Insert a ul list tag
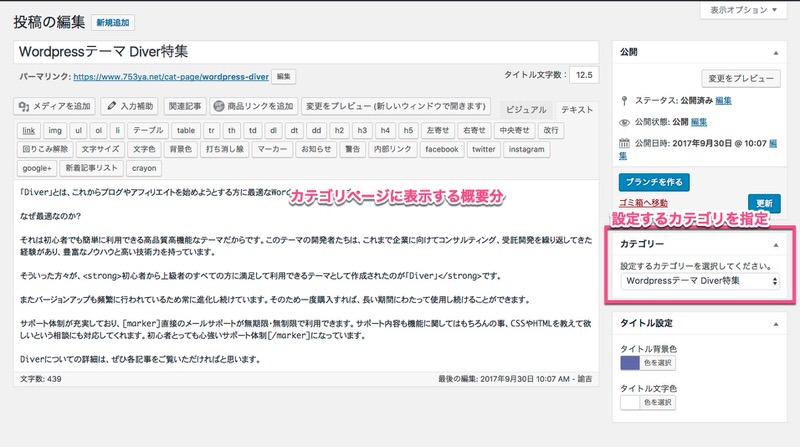Screen dimensions: 800x447 (x=79, y=131)
